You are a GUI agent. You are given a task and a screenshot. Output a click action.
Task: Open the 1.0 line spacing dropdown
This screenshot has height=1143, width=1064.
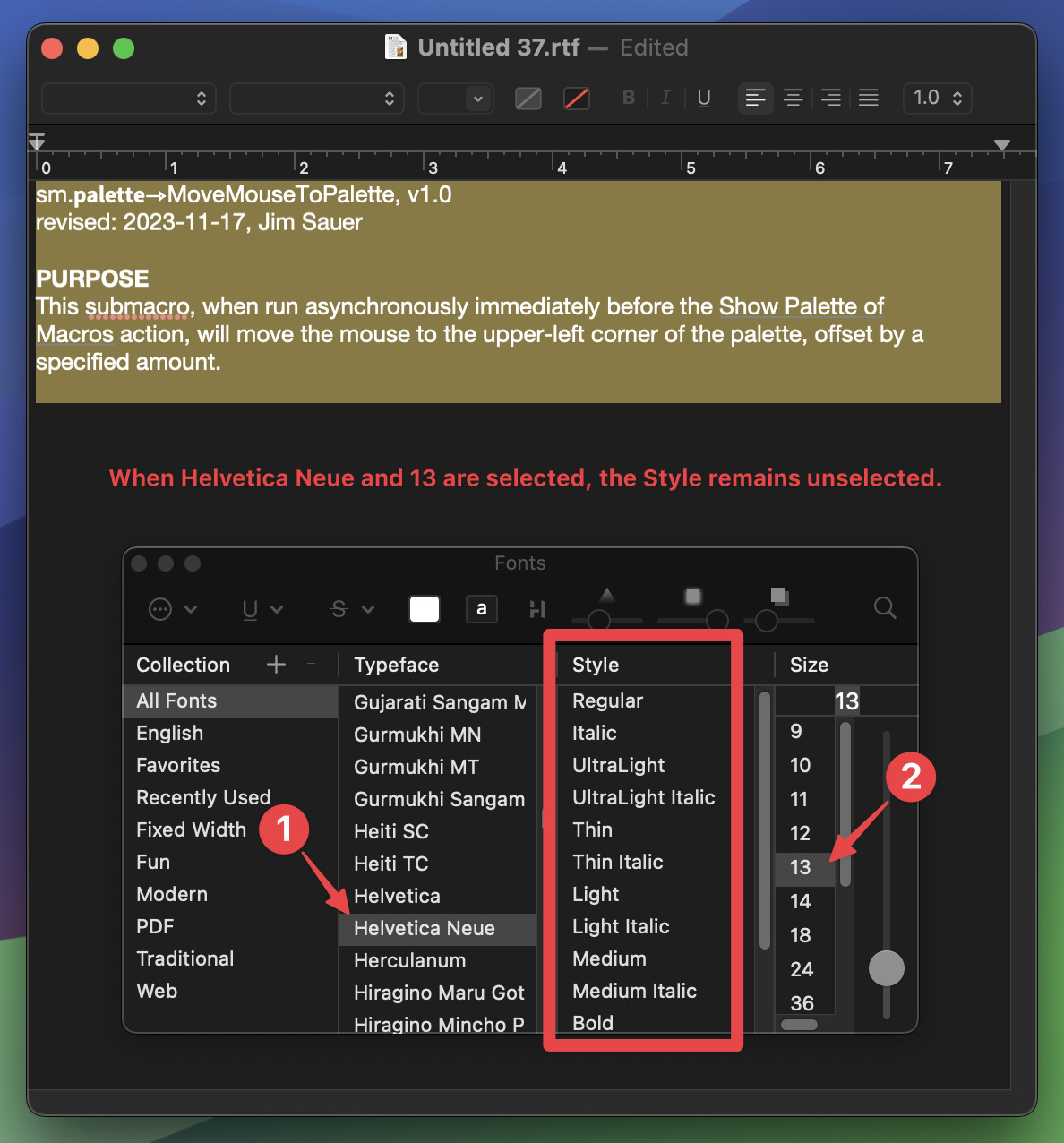[x=937, y=98]
